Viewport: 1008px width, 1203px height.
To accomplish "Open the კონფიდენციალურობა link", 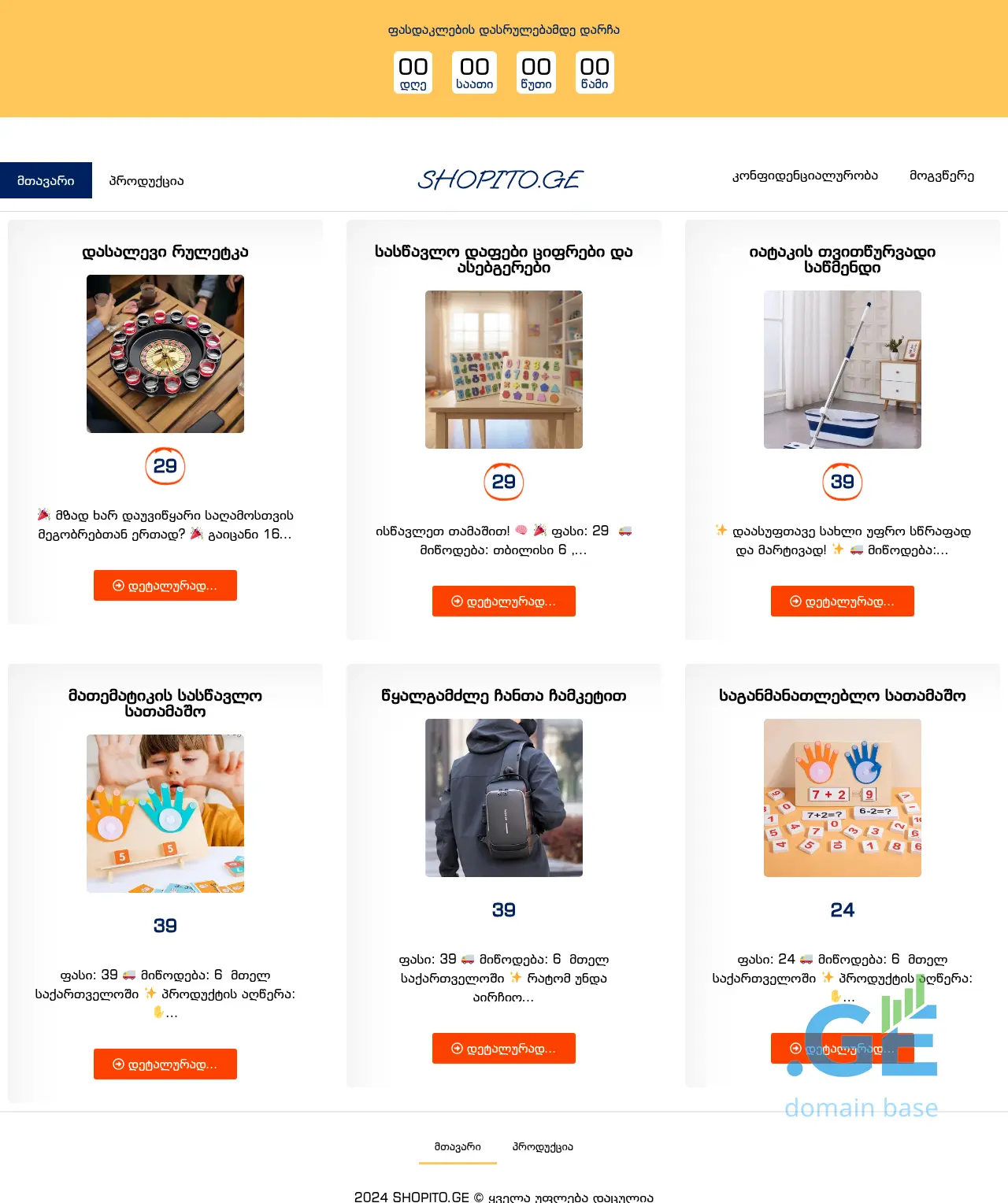I will (805, 176).
